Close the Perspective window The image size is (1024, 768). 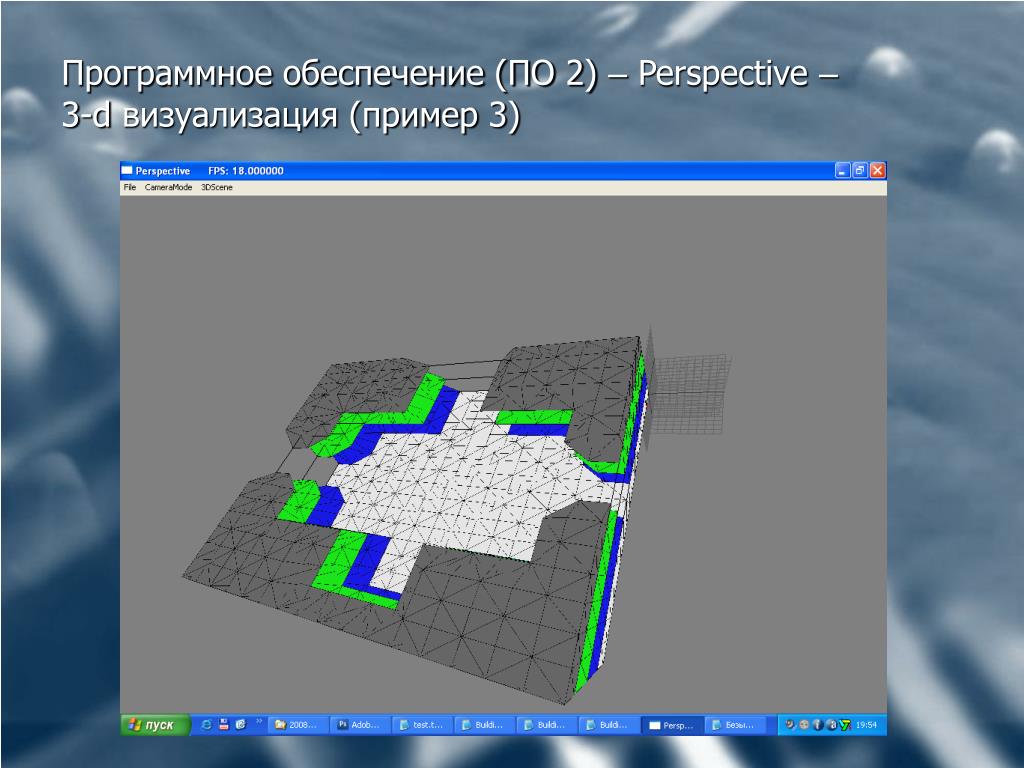[878, 170]
